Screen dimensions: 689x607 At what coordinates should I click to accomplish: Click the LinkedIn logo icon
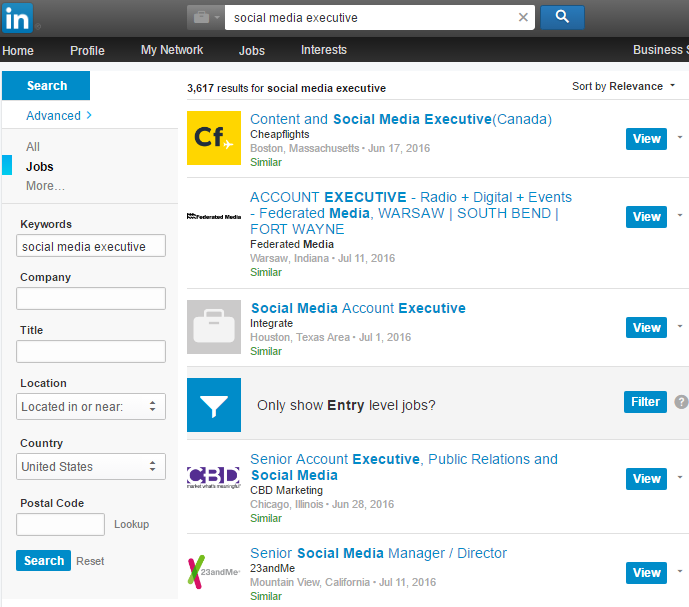coord(17,18)
